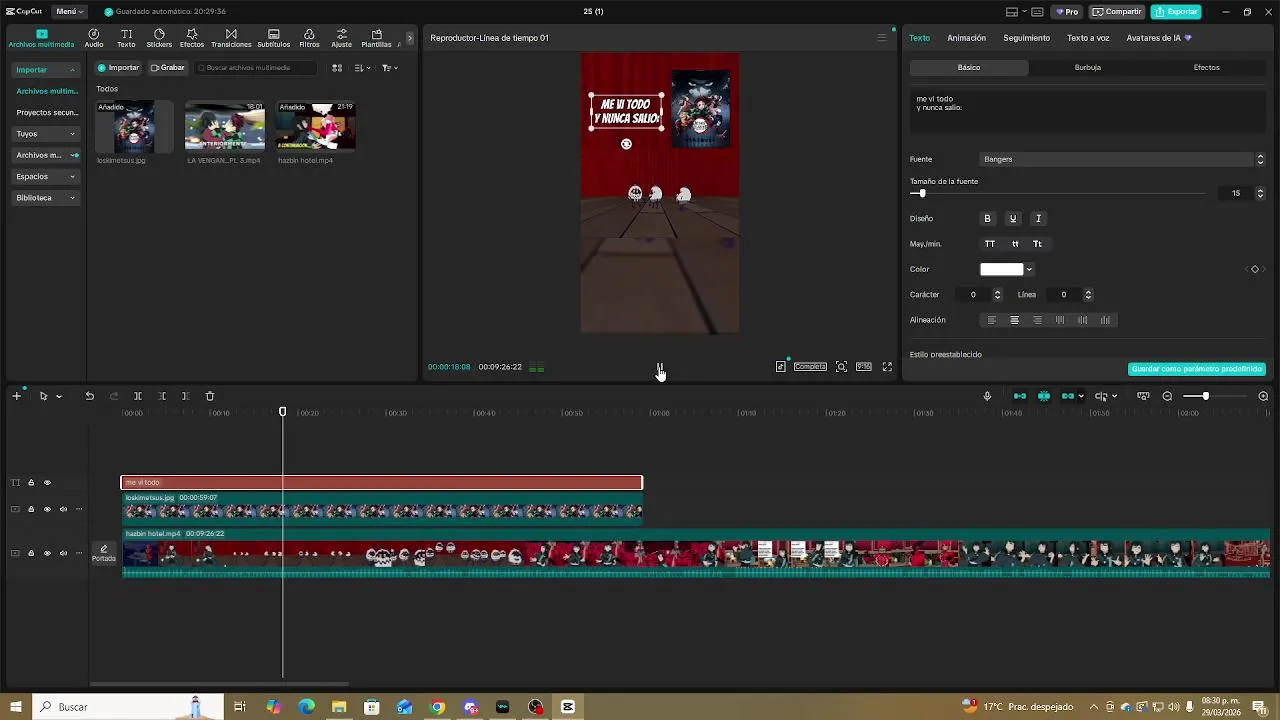The image size is (1280, 720).
Task: Toggle visibility of hazbin hotel.mp4 track
Action: [x=47, y=553]
